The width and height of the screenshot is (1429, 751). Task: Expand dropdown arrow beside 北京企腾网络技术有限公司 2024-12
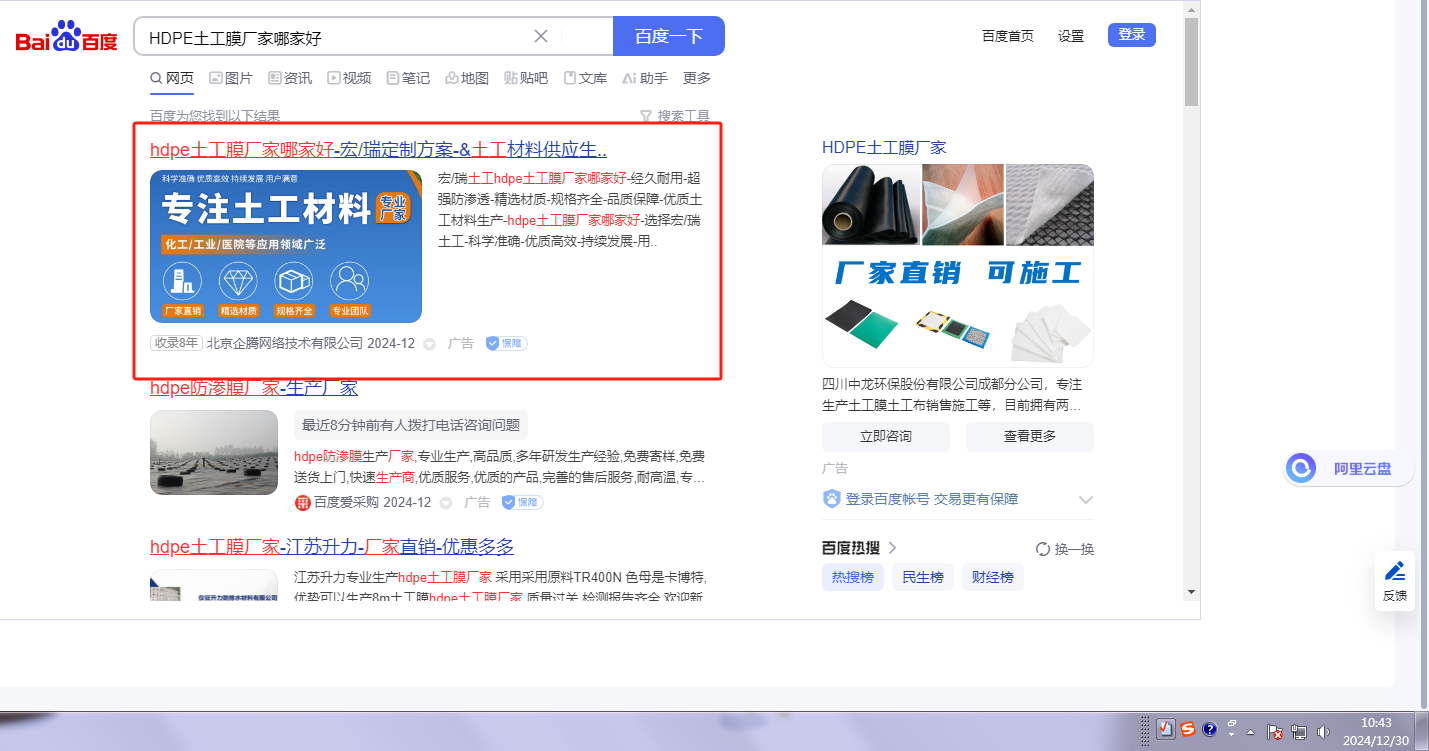point(430,344)
